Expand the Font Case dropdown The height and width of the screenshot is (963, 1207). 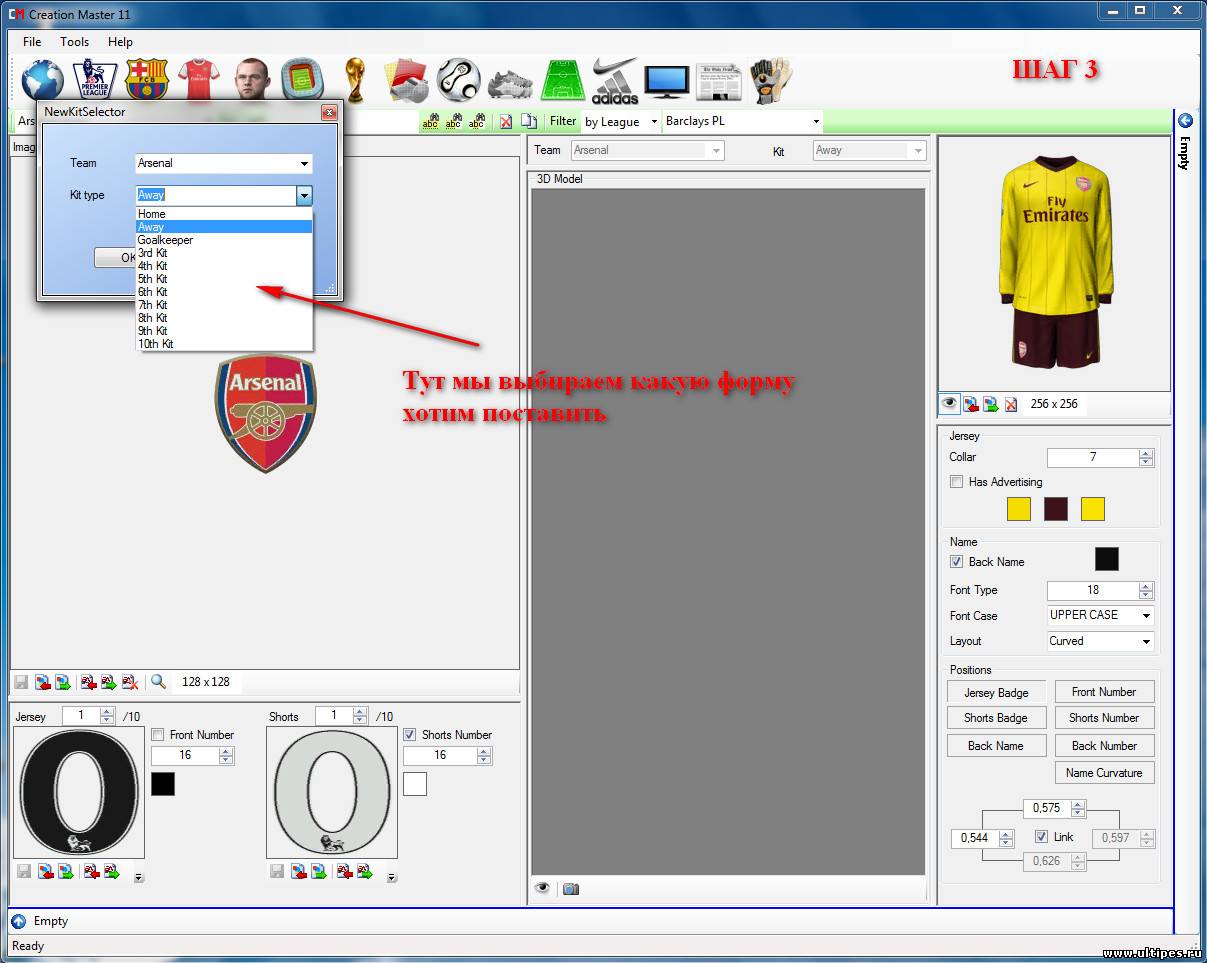(x=1100, y=615)
